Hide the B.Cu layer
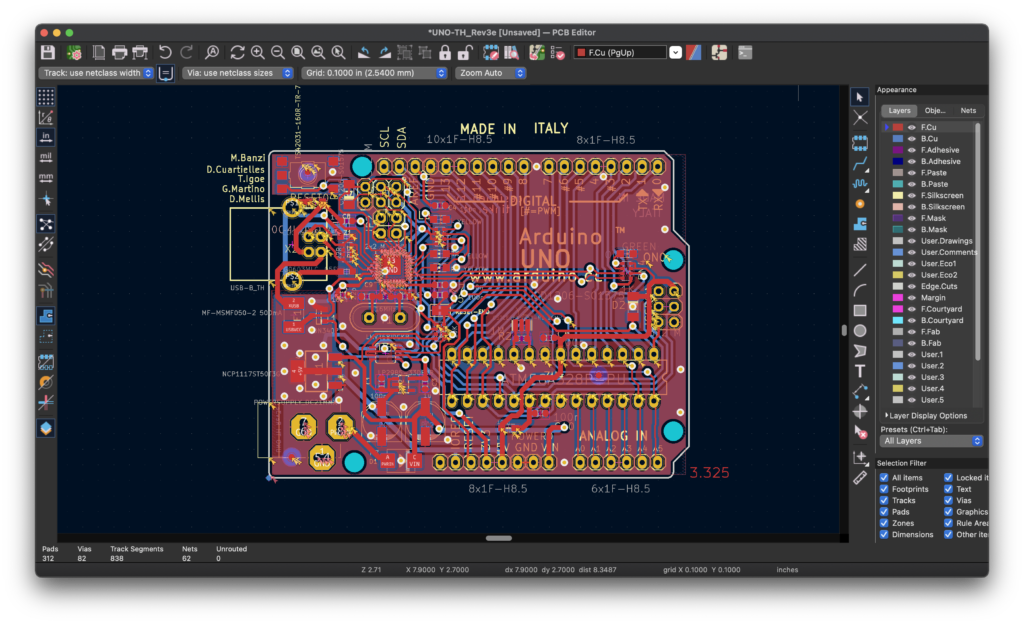Image resolution: width=1024 pixels, height=624 pixels. pos(912,138)
